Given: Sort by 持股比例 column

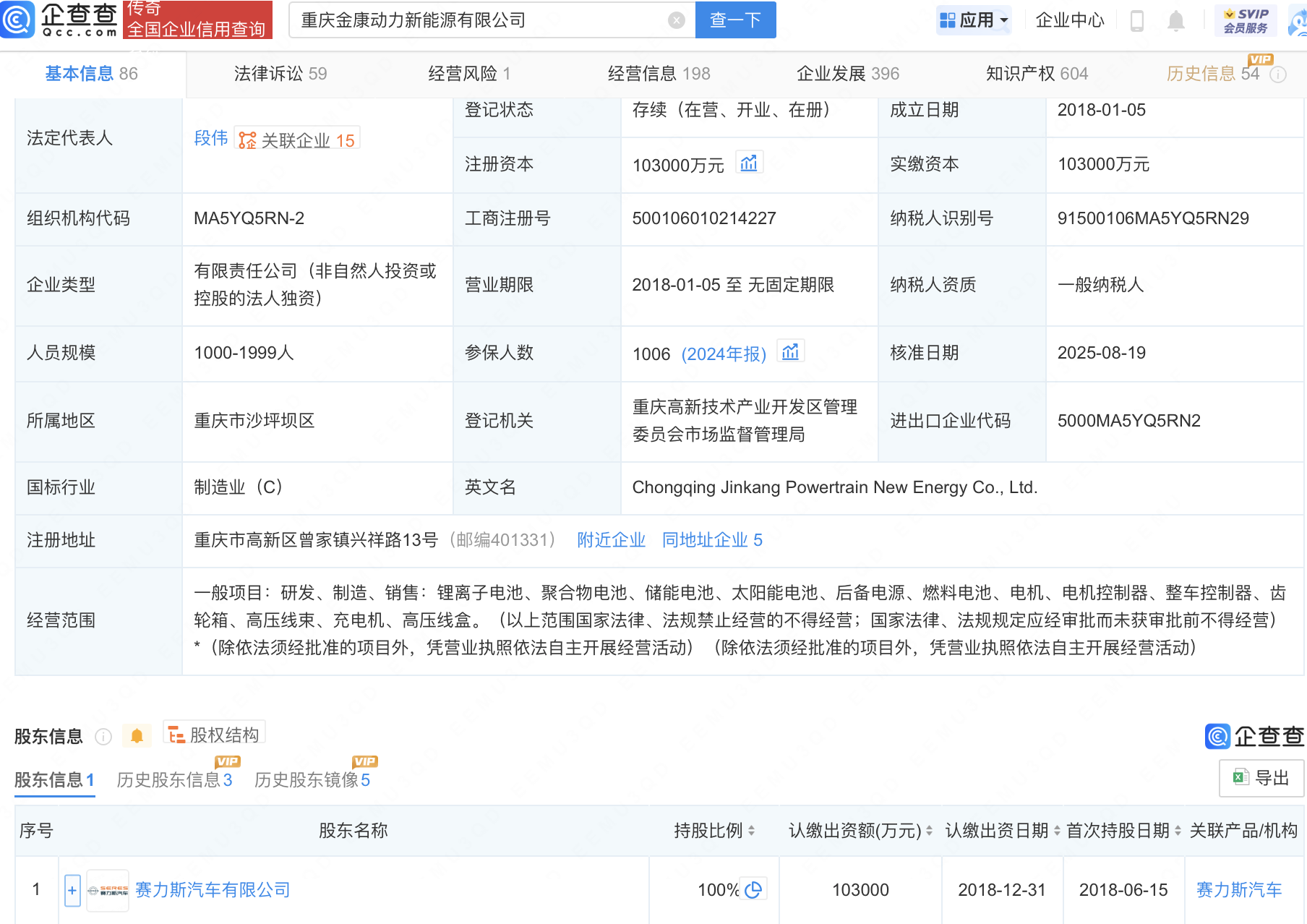Looking at the screenshot, I should (x=752, y=831).
